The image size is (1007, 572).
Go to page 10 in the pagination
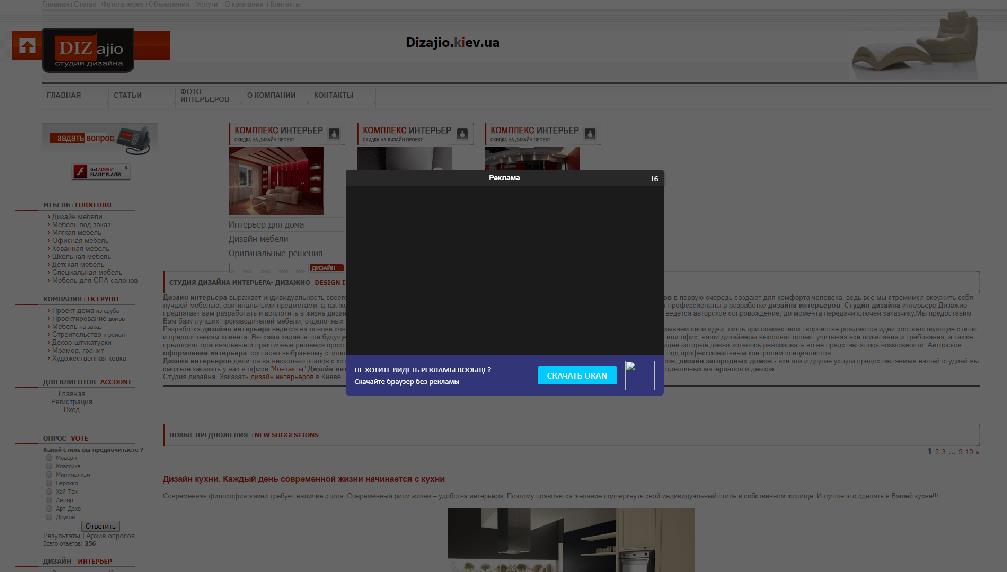969,452
